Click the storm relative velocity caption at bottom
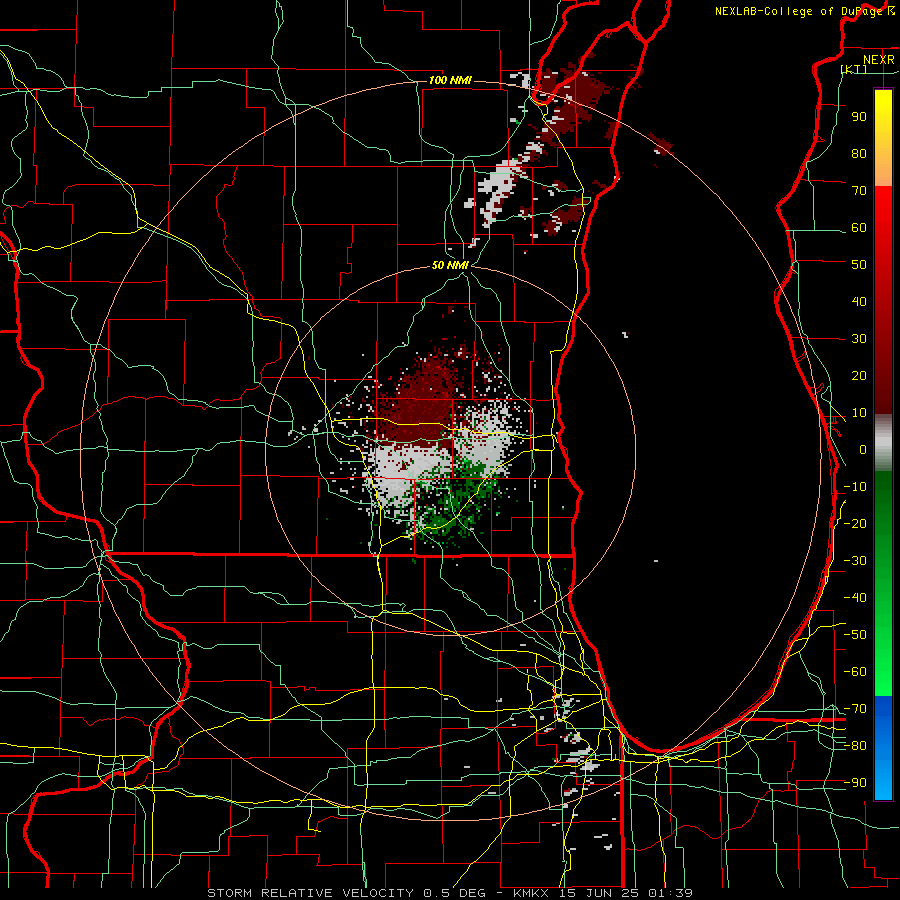The image size is (900, 900). click(x=450, y=893)
